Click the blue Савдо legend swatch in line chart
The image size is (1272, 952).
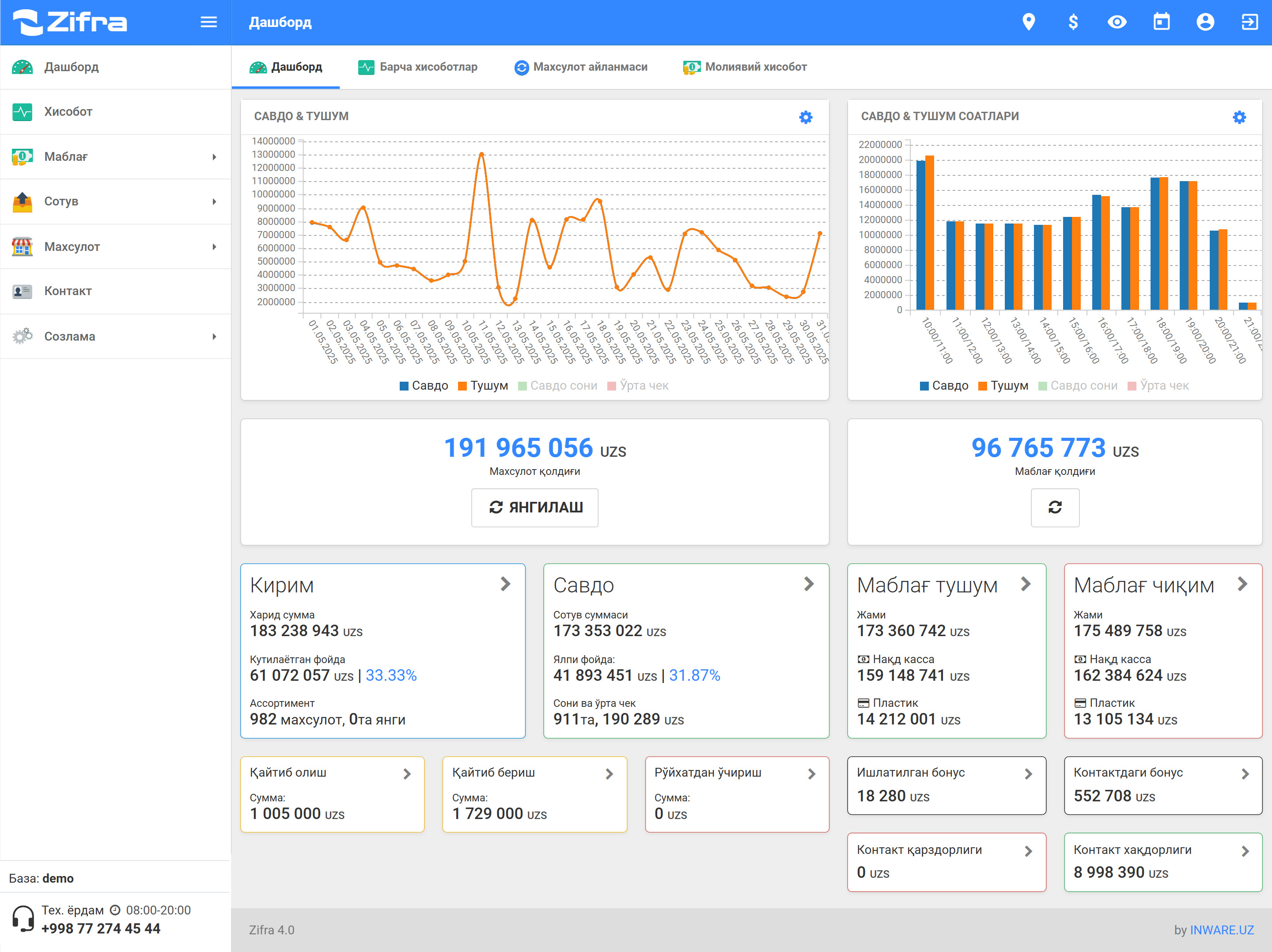coord(404,386)
